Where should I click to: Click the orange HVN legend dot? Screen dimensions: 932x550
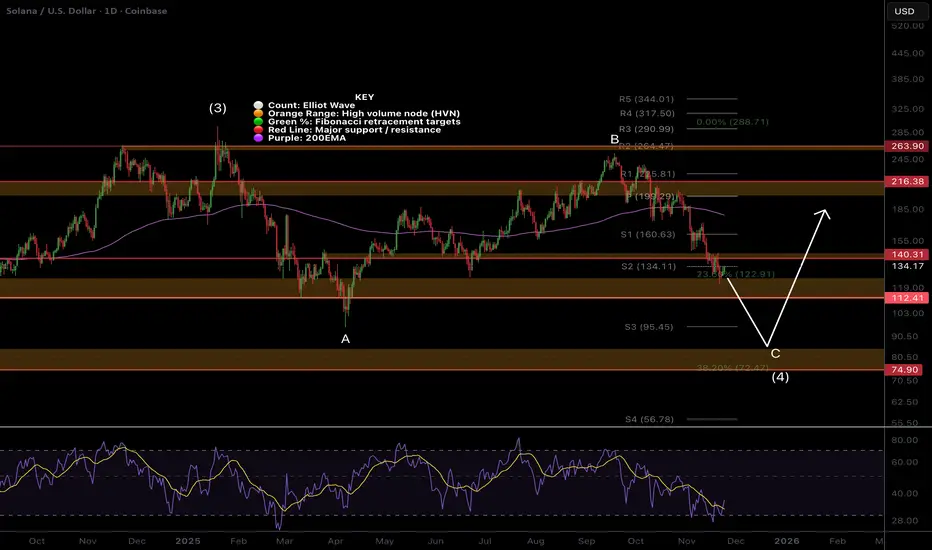coord(258,114)
